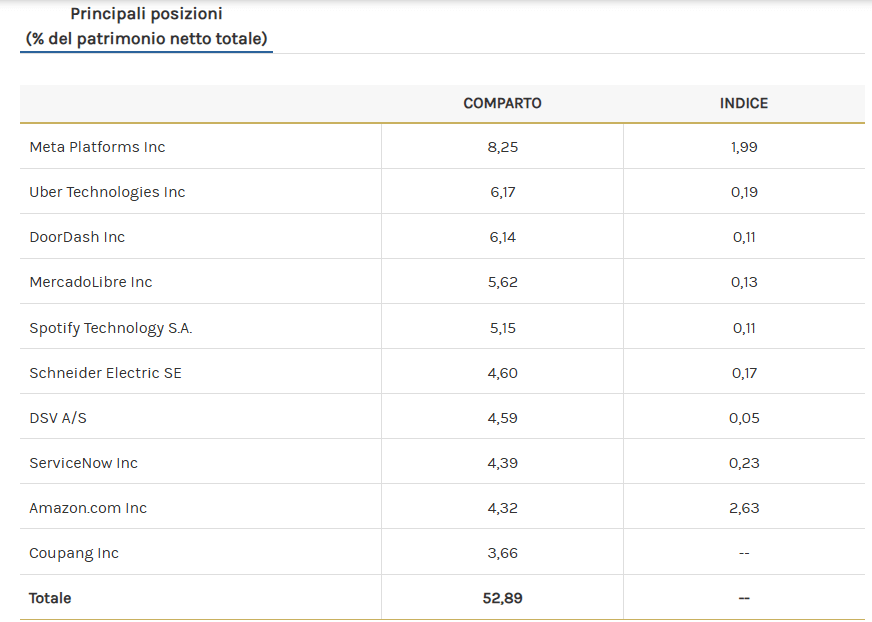
Task: Click the COMPARTO column header
Action: [x=502, y=103]
